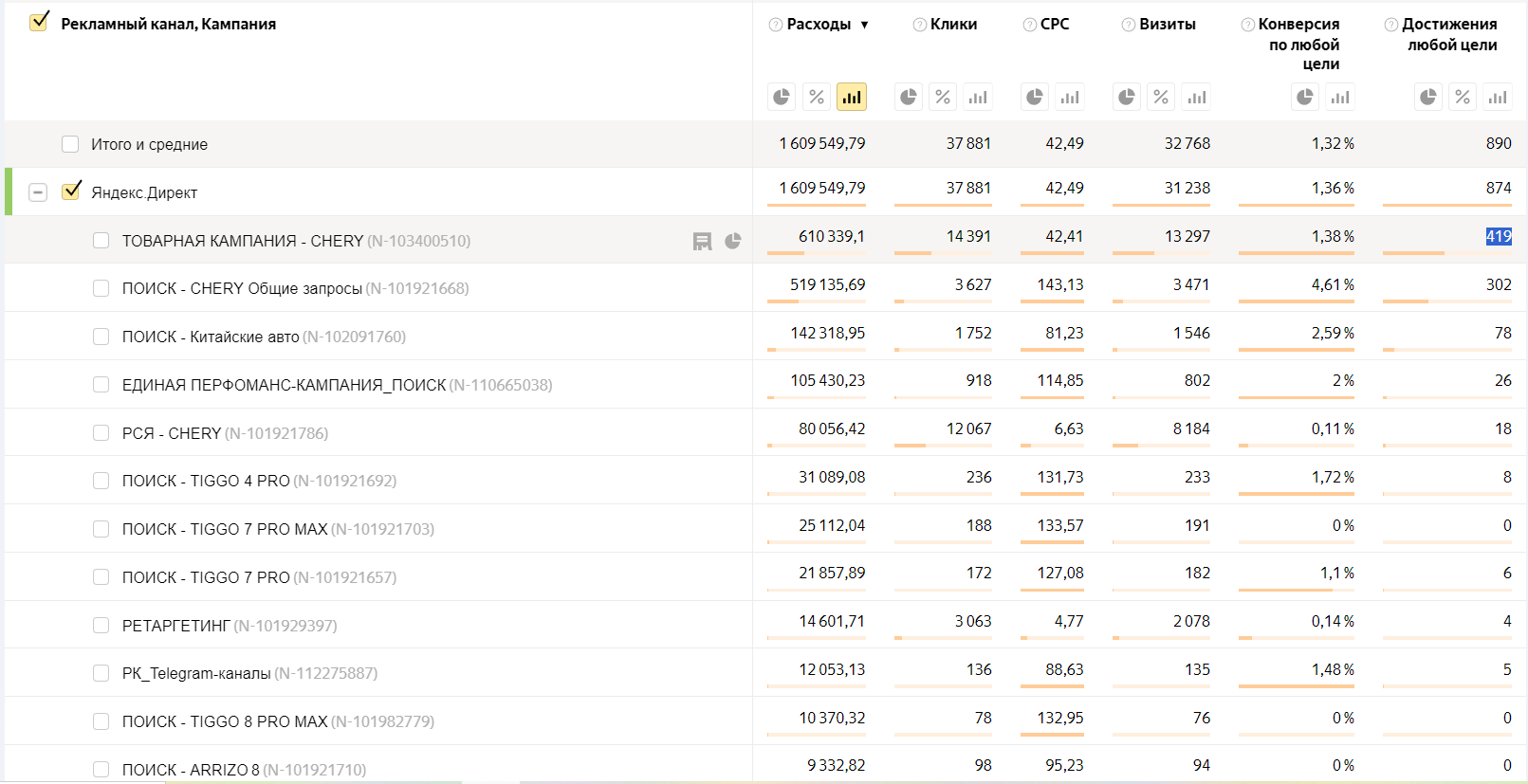This screenshot has height=784, width=1528.
Task: Select pie chart icon under Достижения column
Action: coord(1428,97)
